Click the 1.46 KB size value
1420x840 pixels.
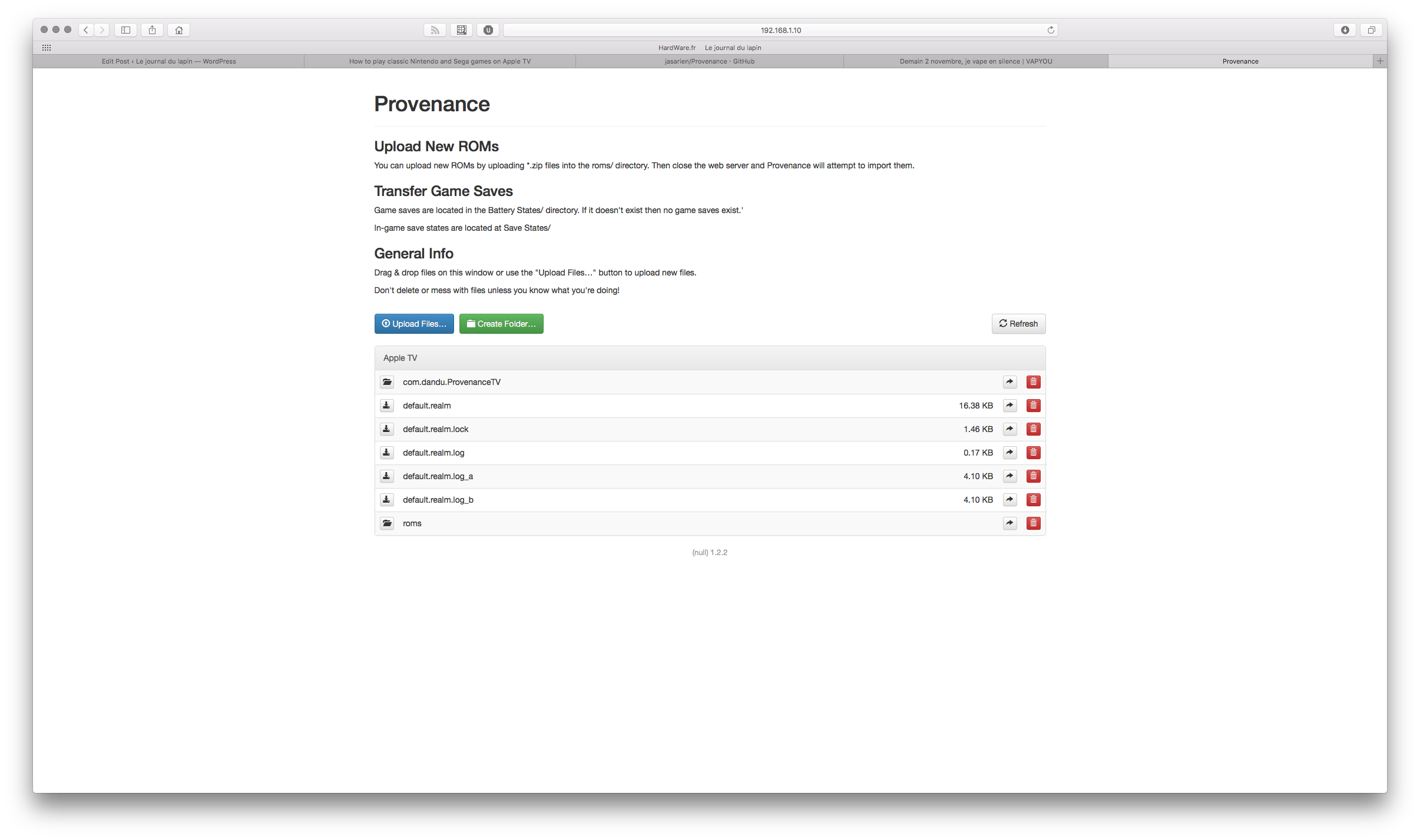[x=978, y=429]
